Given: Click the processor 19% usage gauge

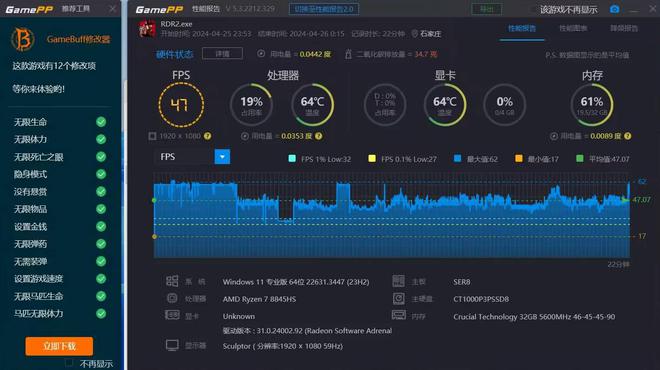Looking at the screenshot, I should click(251, 105).
